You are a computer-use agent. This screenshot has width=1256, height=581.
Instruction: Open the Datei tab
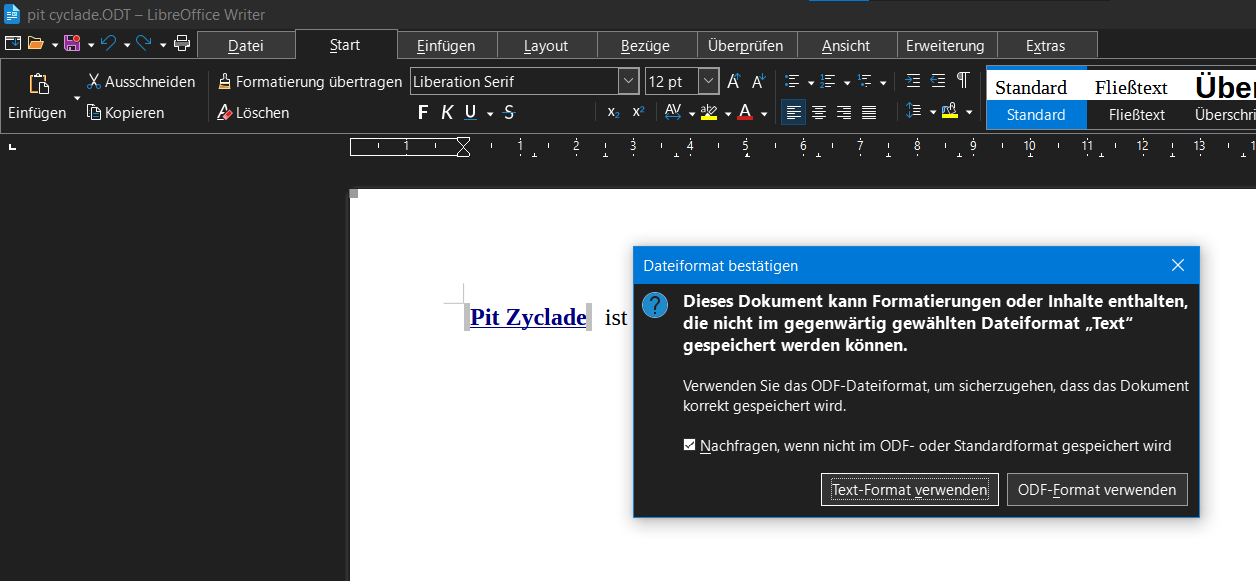(246, 45)
